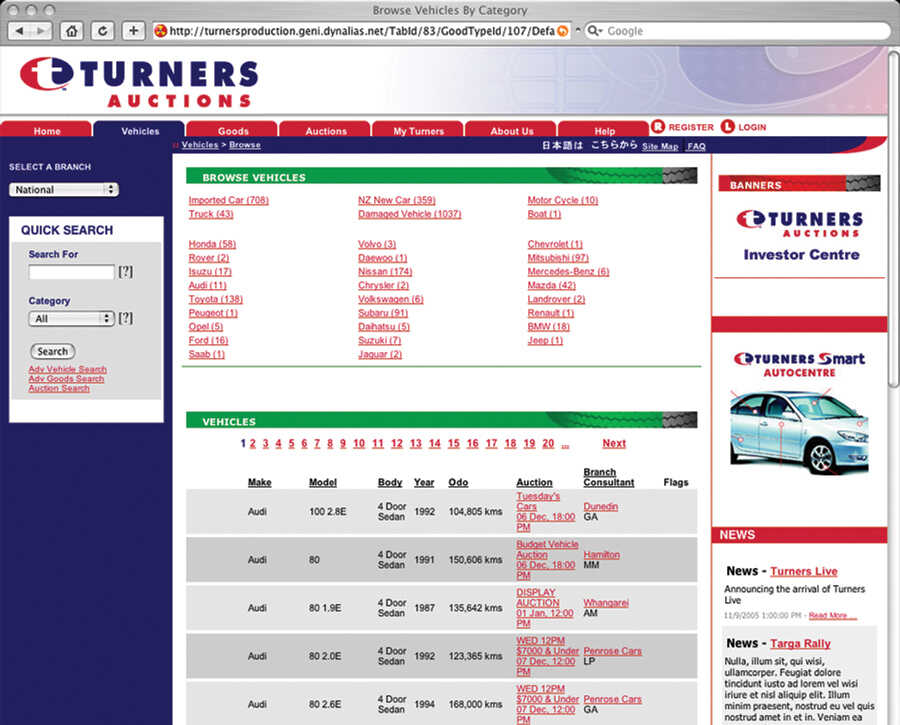Click the Japanese language link
The width and height of the screenshot is (900, 725).
589,145
